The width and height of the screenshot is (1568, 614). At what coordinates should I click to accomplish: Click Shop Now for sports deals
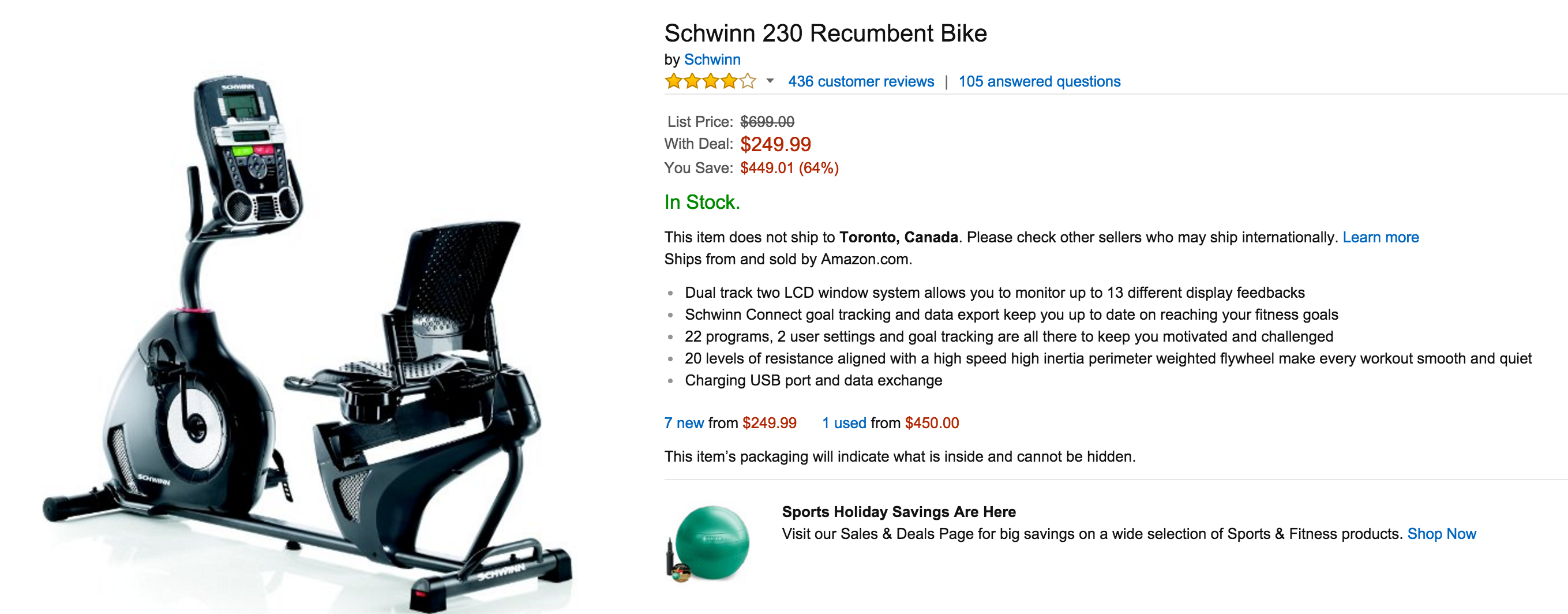1441,534
